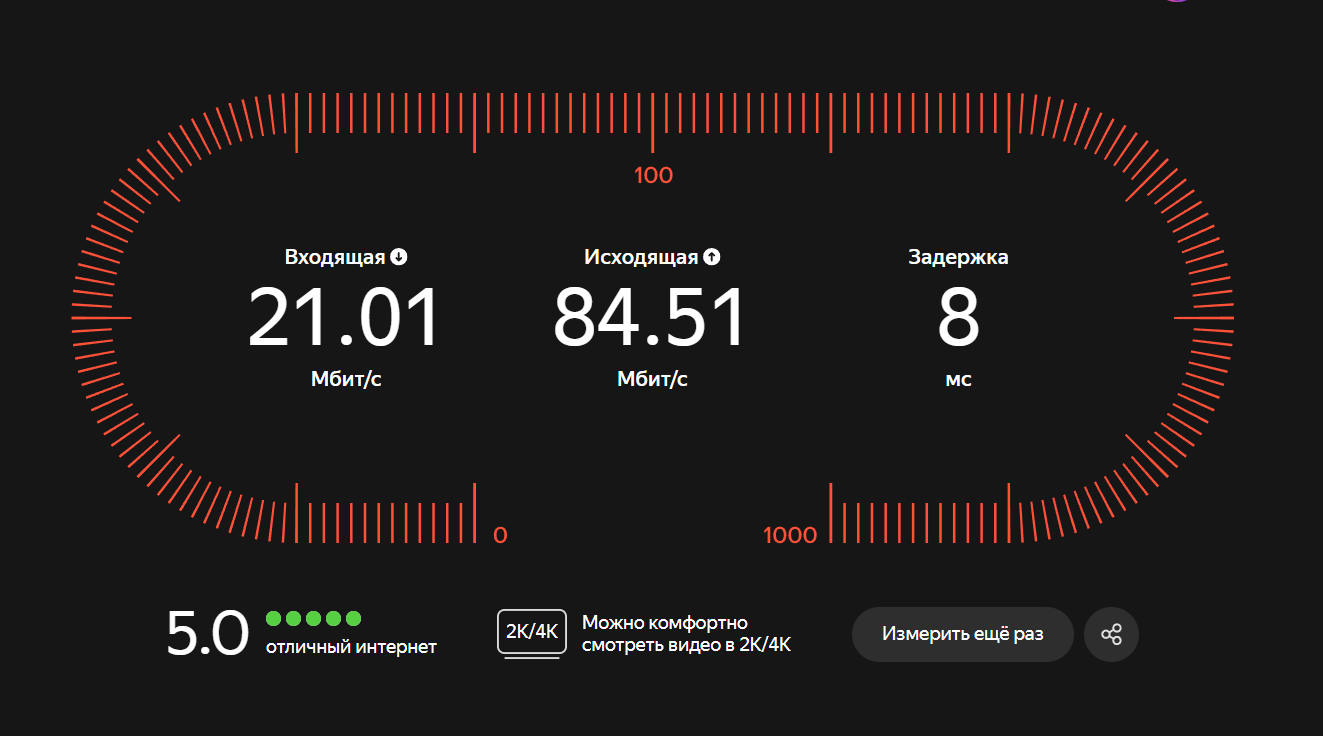Click the Задержка label
1323x736 pixels.
pyautogui.click(x=958, y=257)
